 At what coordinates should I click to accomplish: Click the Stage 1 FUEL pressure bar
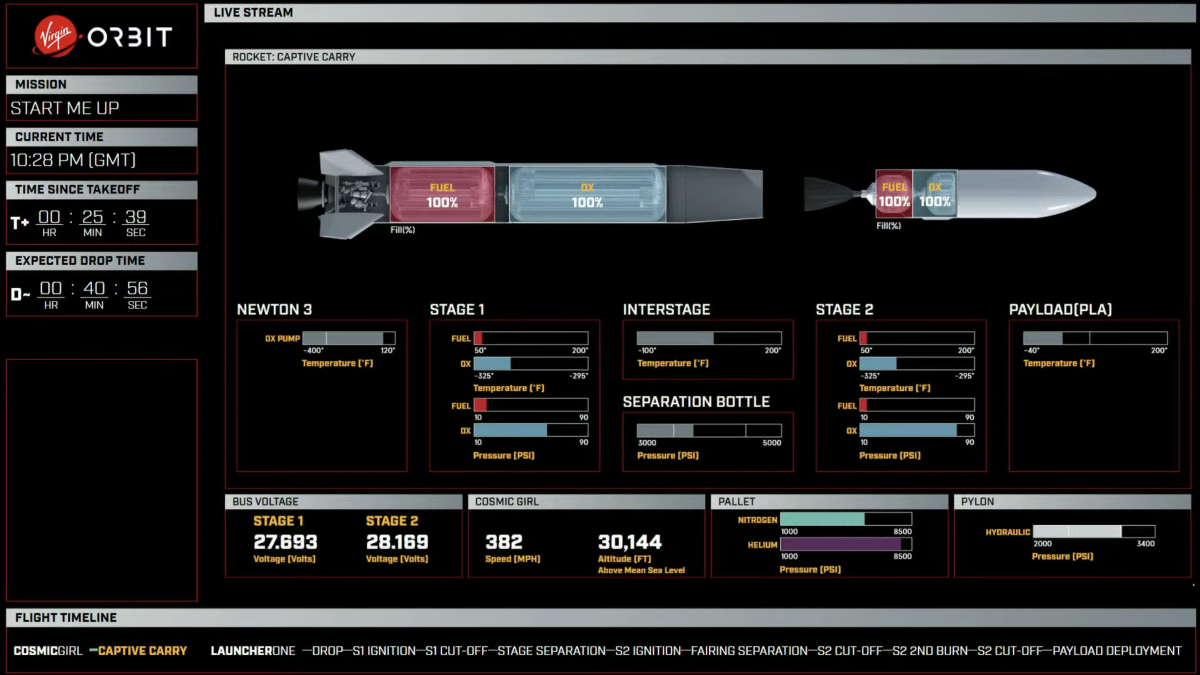[x=531, y=405]
